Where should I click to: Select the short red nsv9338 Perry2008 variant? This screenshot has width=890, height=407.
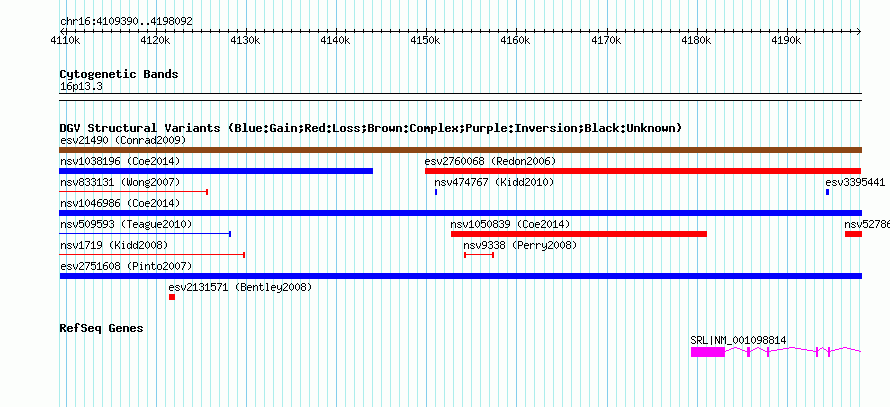click(479, 255)
